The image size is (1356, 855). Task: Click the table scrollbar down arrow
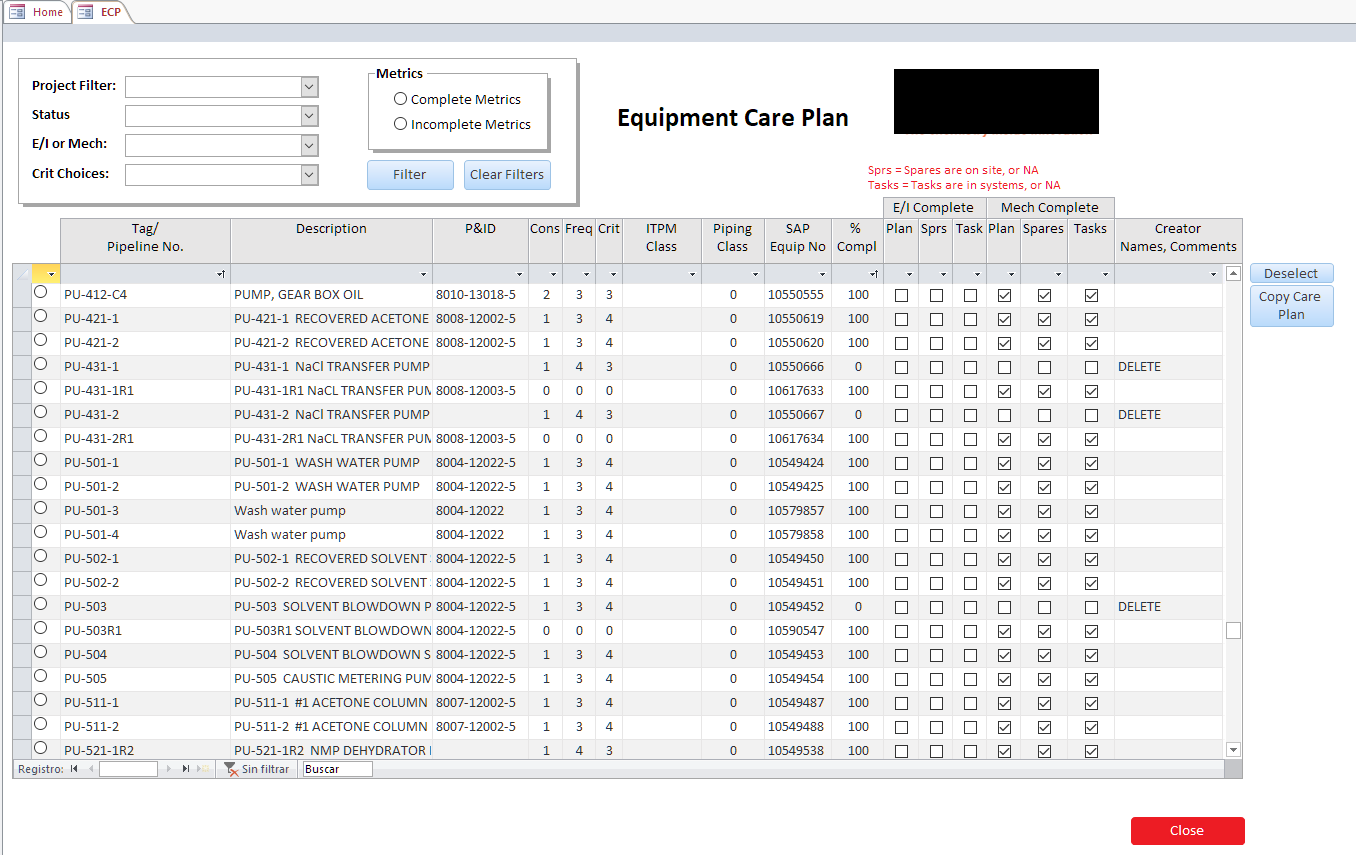(1233, 750)
